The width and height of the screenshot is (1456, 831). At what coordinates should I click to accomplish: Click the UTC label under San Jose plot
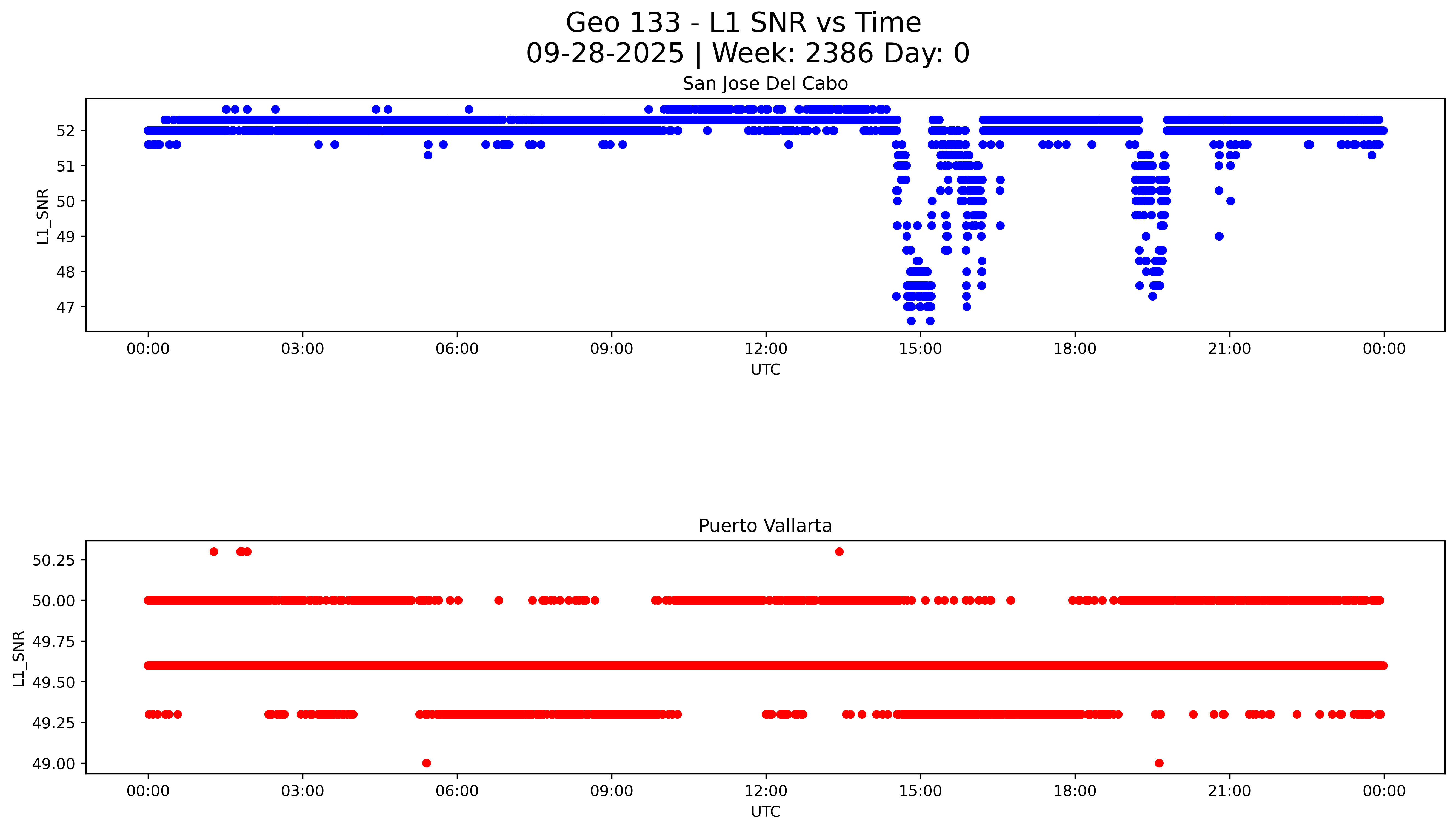click(765, 369)
